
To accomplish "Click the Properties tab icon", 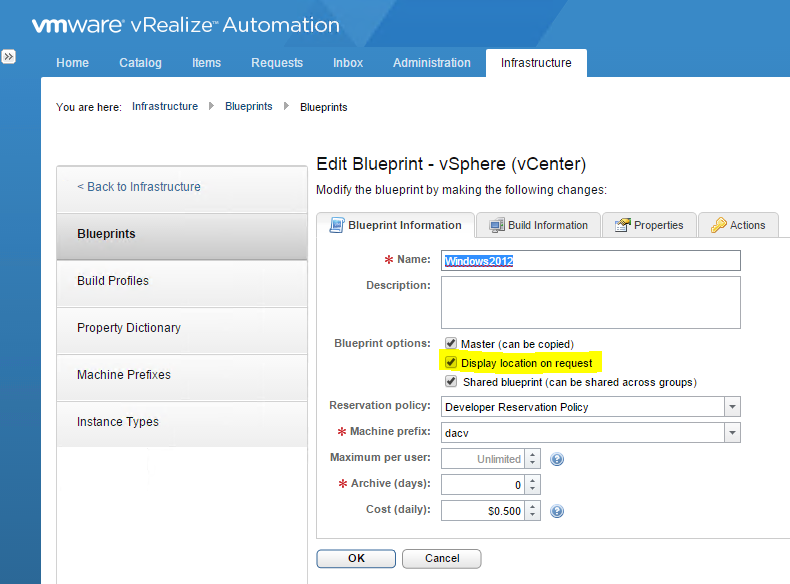I will (623, 225).
